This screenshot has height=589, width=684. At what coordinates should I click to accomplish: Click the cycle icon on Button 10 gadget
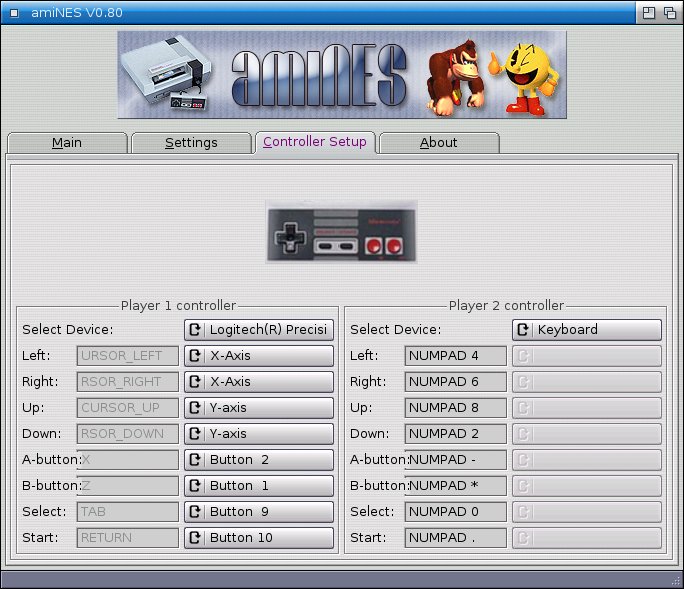pyautogui.click(x=195, y=538)
